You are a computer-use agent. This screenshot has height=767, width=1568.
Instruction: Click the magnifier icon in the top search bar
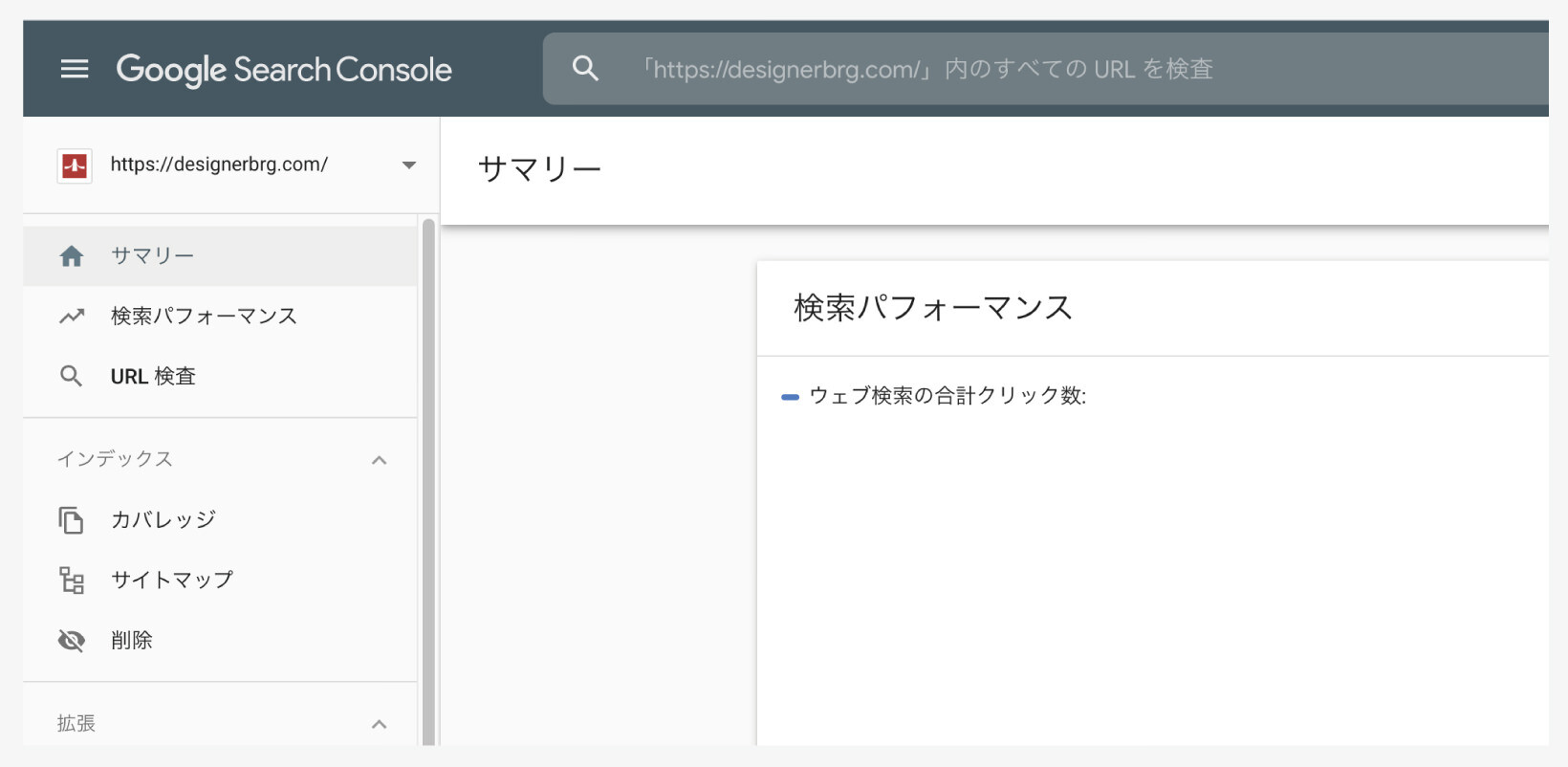click(585, 69)
